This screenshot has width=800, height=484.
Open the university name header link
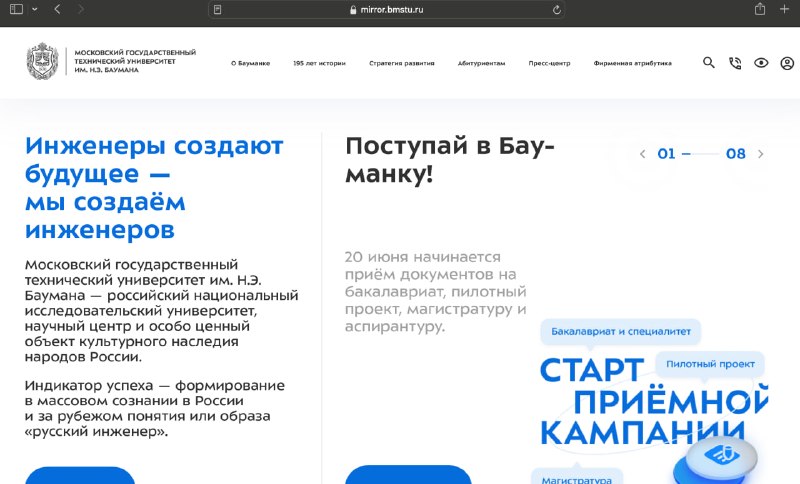pyautogui.click(x=135, y=61)
